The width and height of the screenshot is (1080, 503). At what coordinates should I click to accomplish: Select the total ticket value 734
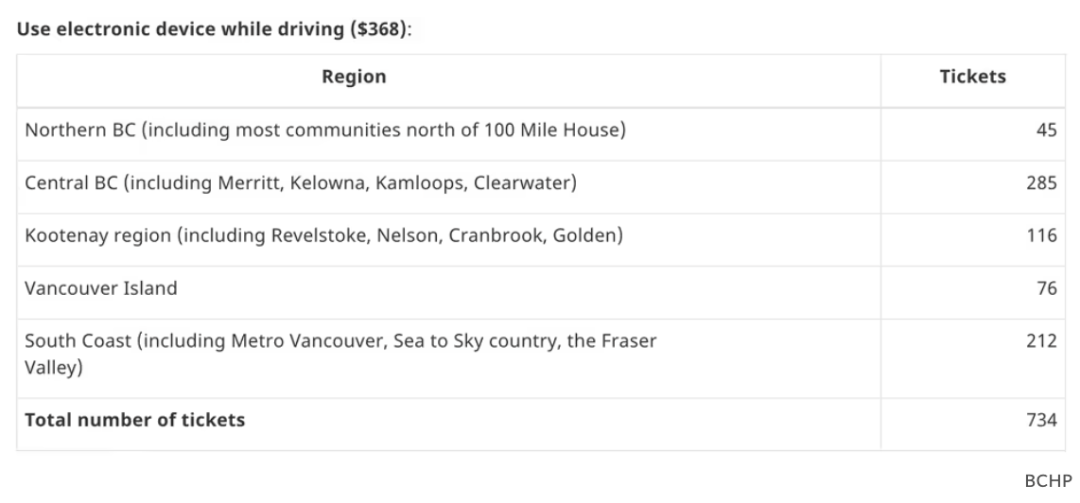tap(1041, 420)
